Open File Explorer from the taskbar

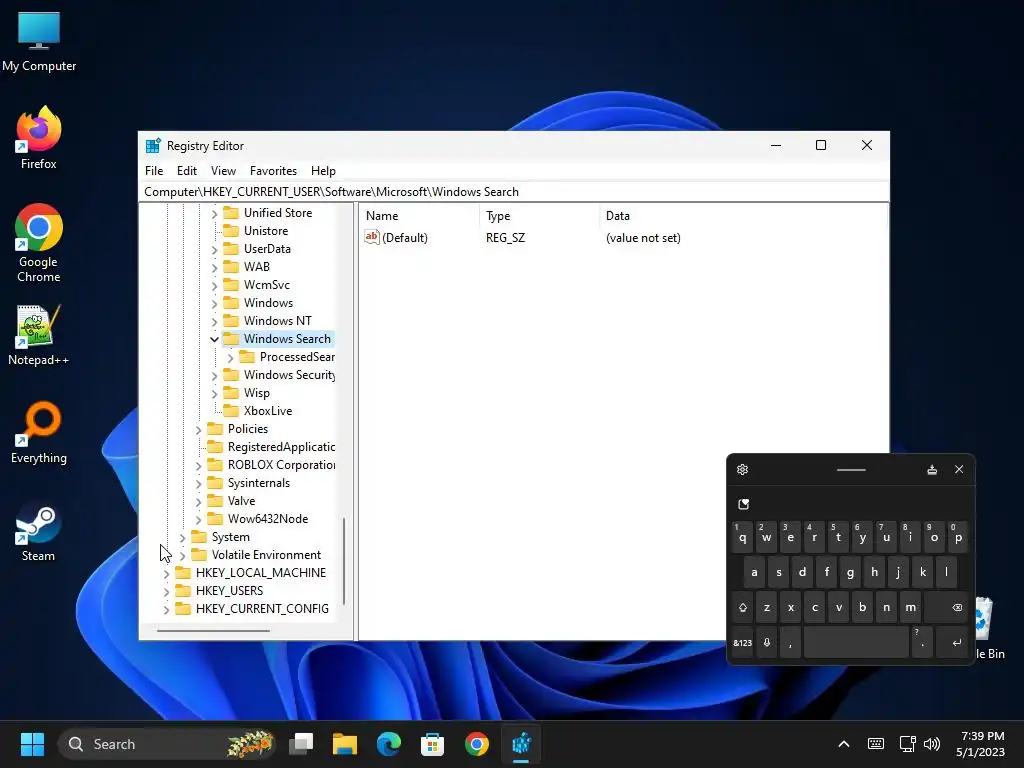345,744
